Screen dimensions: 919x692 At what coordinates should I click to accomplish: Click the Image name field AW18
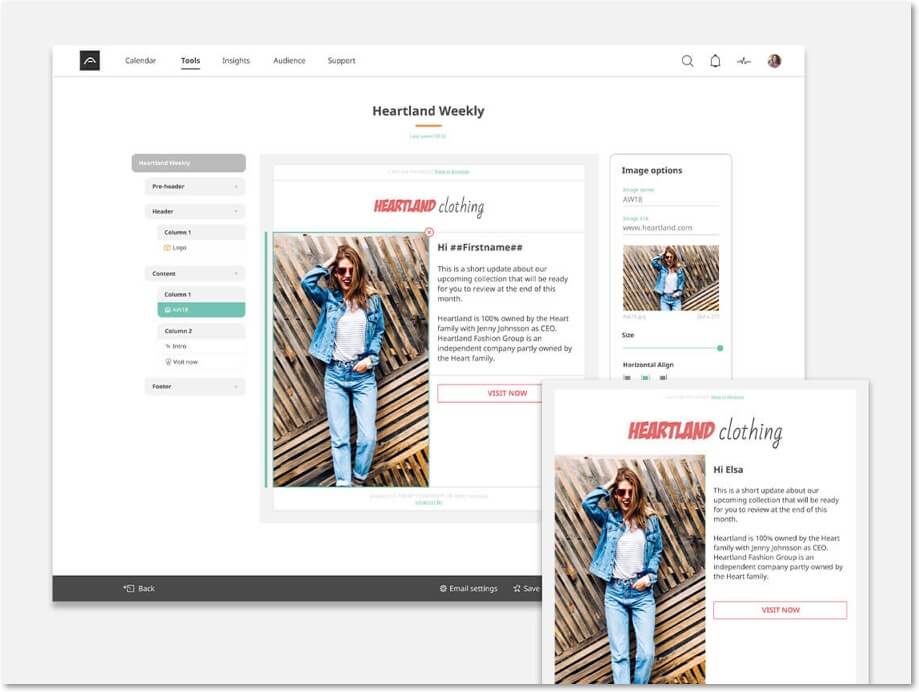click(x=670, y=199)
